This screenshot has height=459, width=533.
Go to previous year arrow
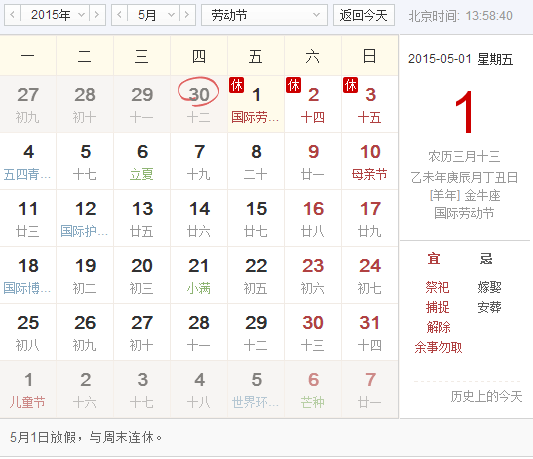click(13, 15)
